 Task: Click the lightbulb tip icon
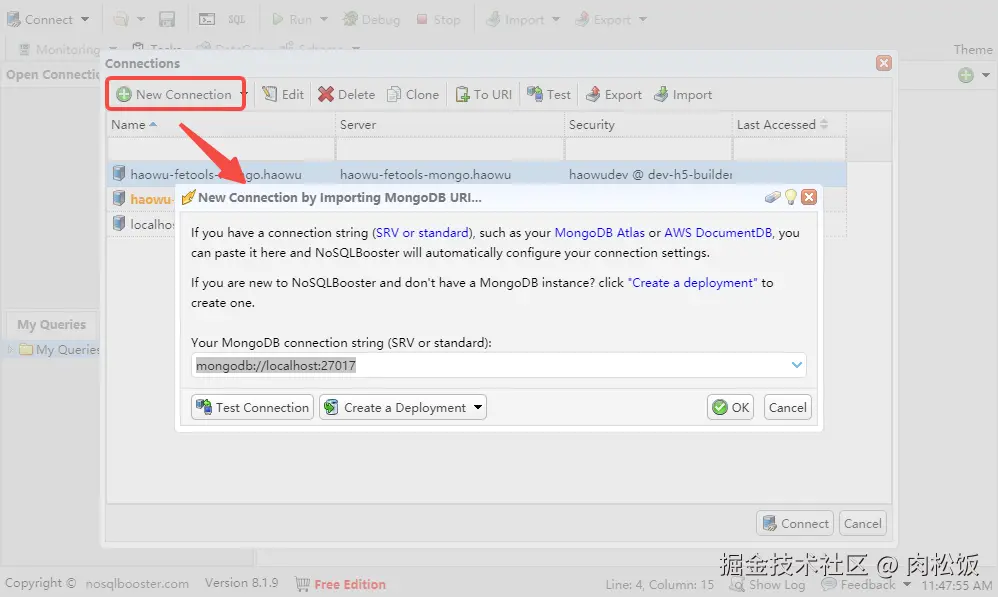tap(791, 197)
